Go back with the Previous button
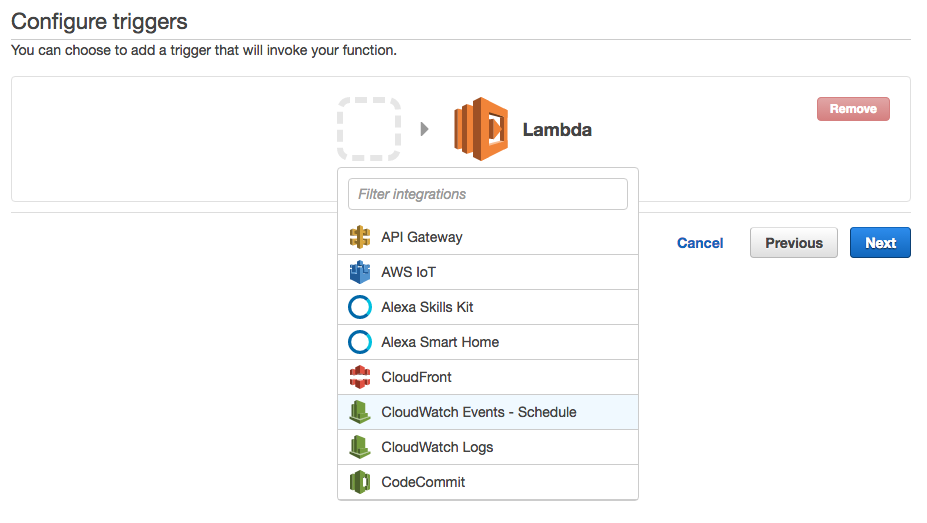Image resolution: width=927 pixels, height=523 pixels. (794, 243)
